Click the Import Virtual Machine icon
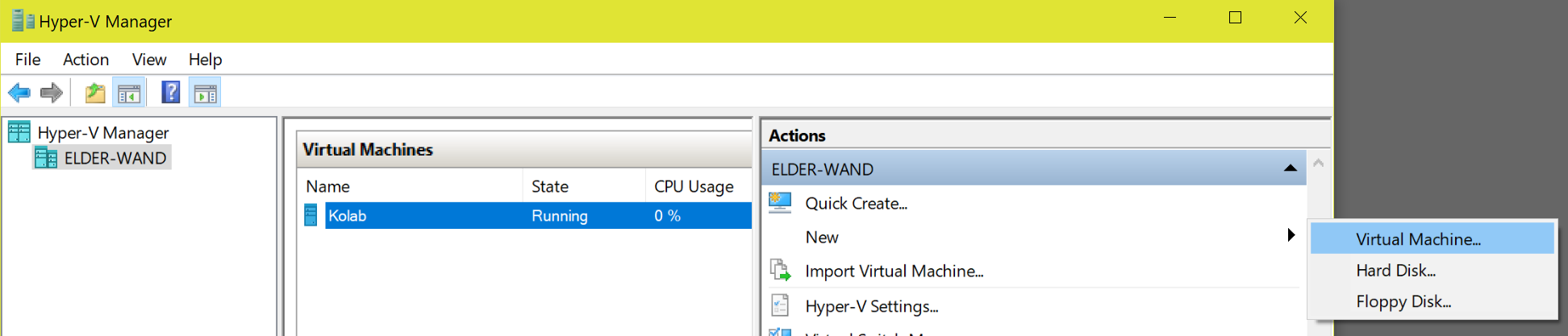This screenshot has width=1568, height=336. 780,271
